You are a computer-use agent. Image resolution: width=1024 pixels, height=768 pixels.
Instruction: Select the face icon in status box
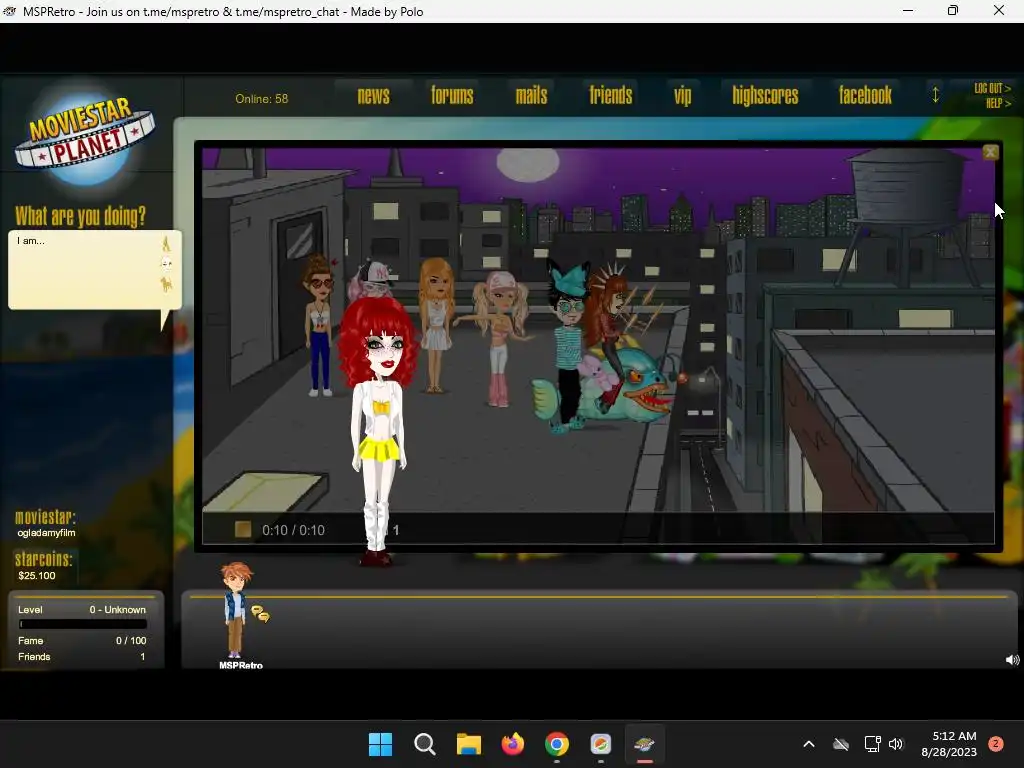[x=166, y=264]
